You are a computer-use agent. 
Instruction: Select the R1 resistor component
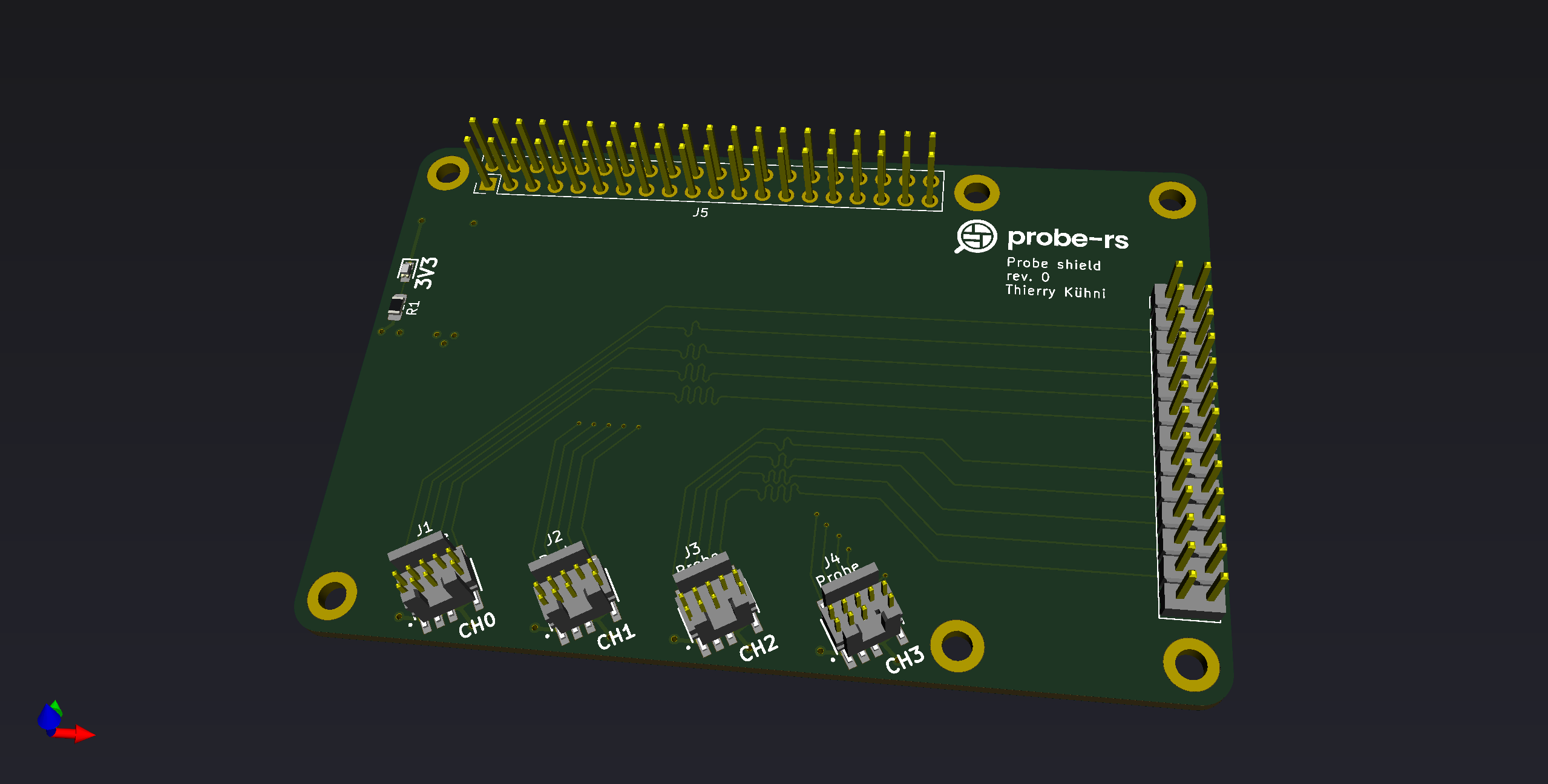tap(397, 307)
